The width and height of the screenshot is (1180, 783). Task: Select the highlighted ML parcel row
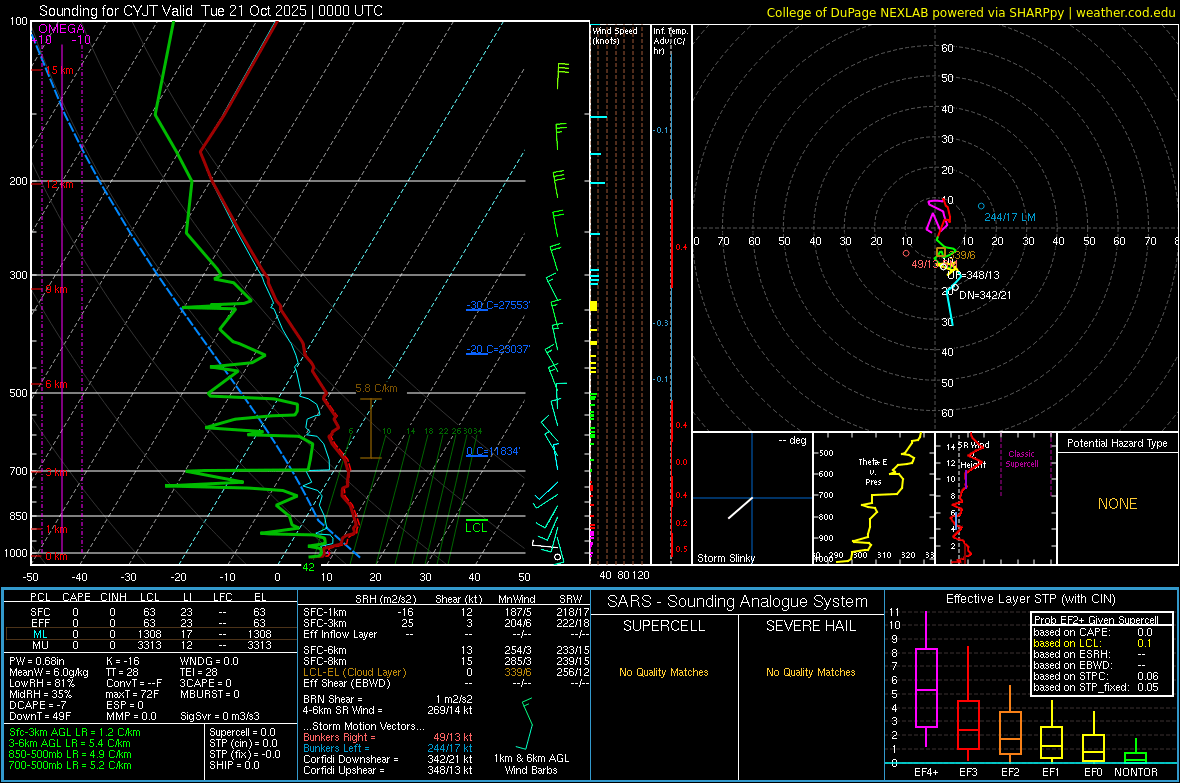coord(150,634)
